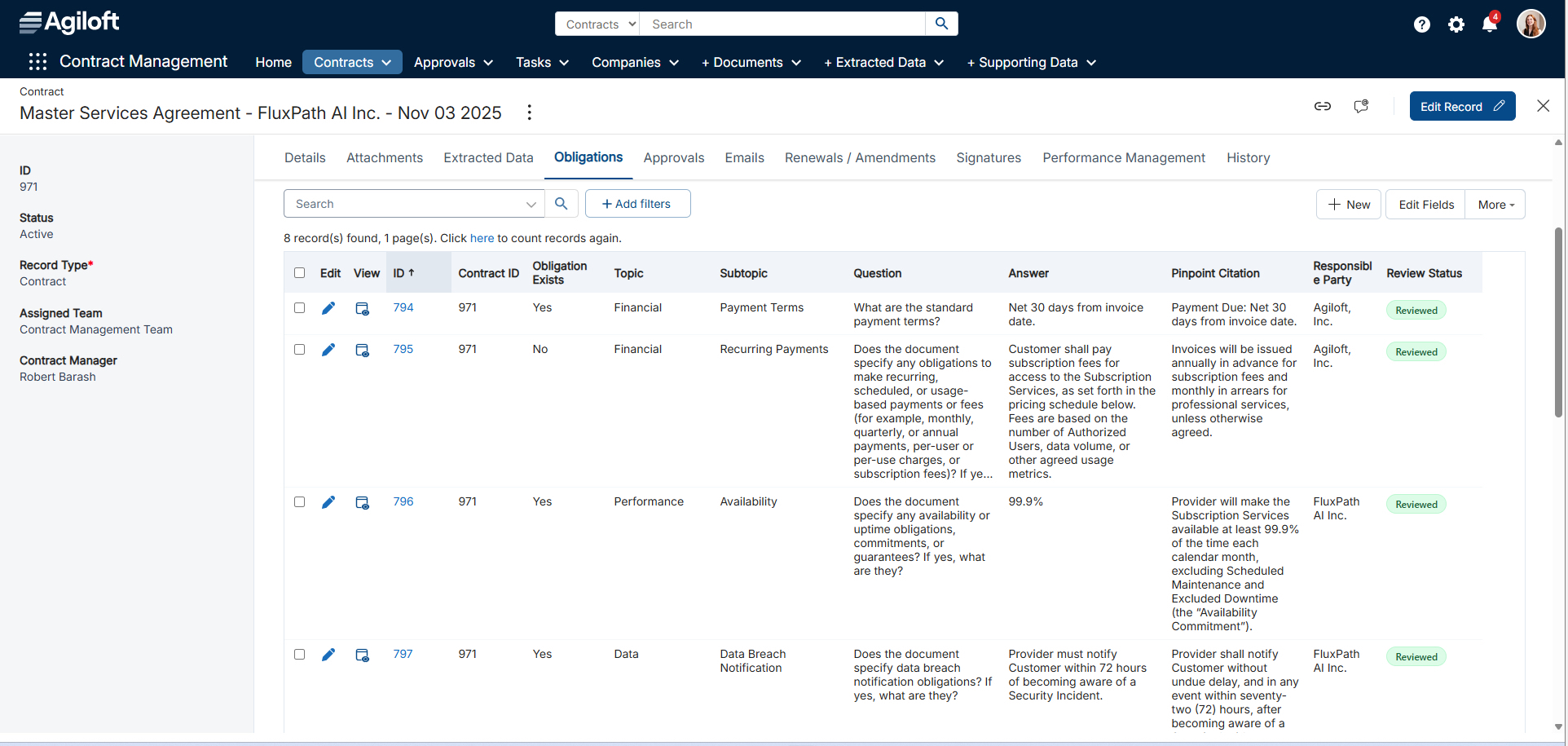Switch to the Extracted Data tab
This screenshot has width=1568, height=746.
click(x=488, y=158)
